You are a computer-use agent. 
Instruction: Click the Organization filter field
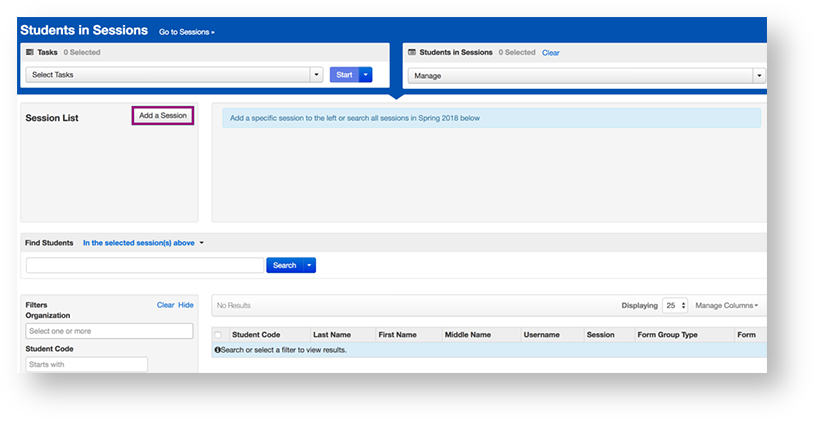[109, 331]
